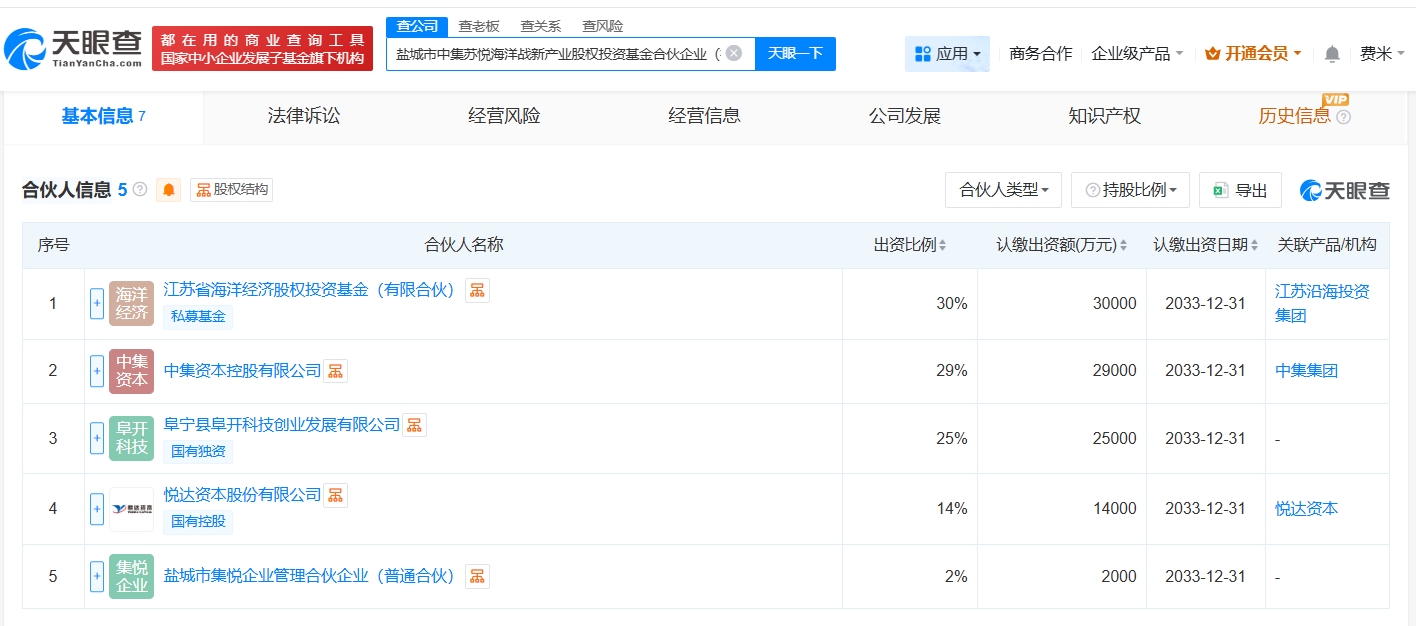1416x626 pixels.
Task: Click the red 国家中小企业发展子基金 banner
Action: pyautogui.click(x=262, y=49)
